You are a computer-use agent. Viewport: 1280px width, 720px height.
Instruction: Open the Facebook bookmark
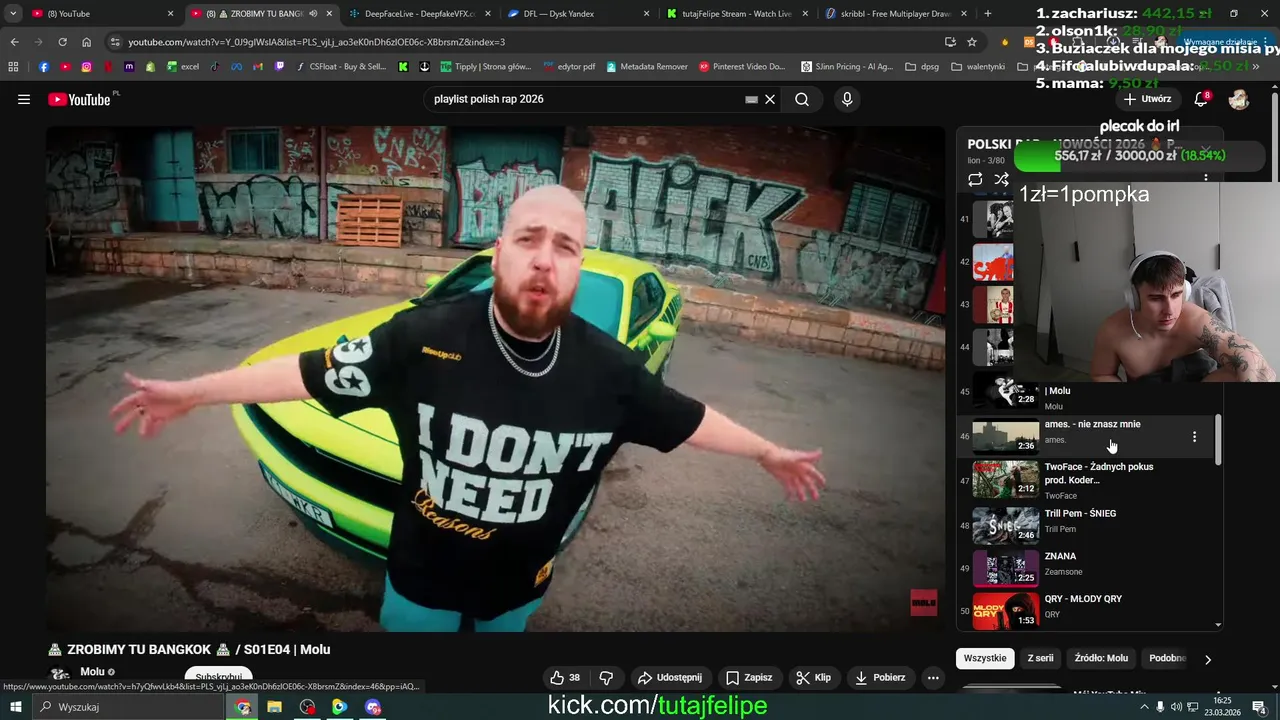(x=44, y=67)
